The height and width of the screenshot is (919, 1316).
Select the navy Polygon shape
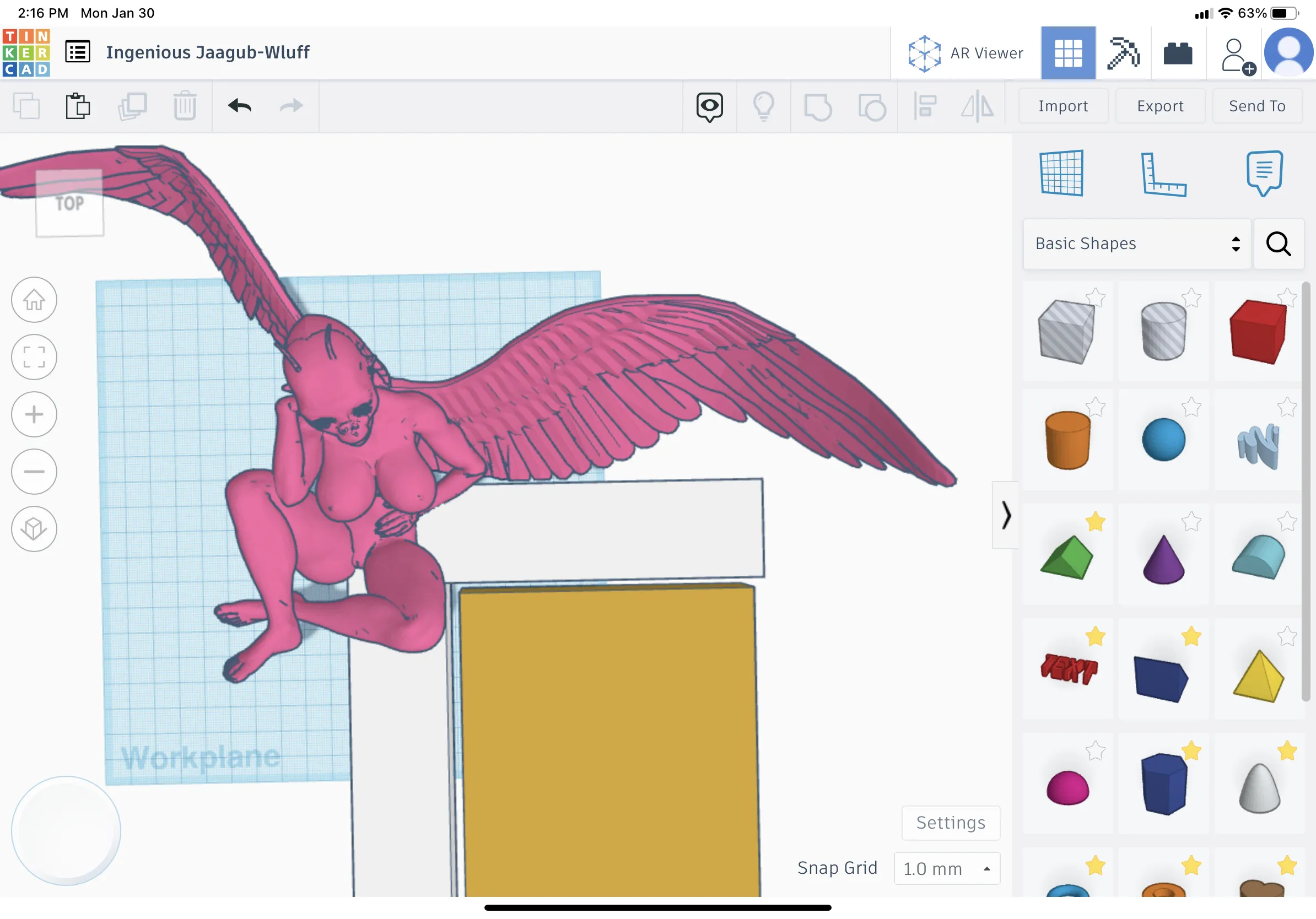(x=1163, y=784)
